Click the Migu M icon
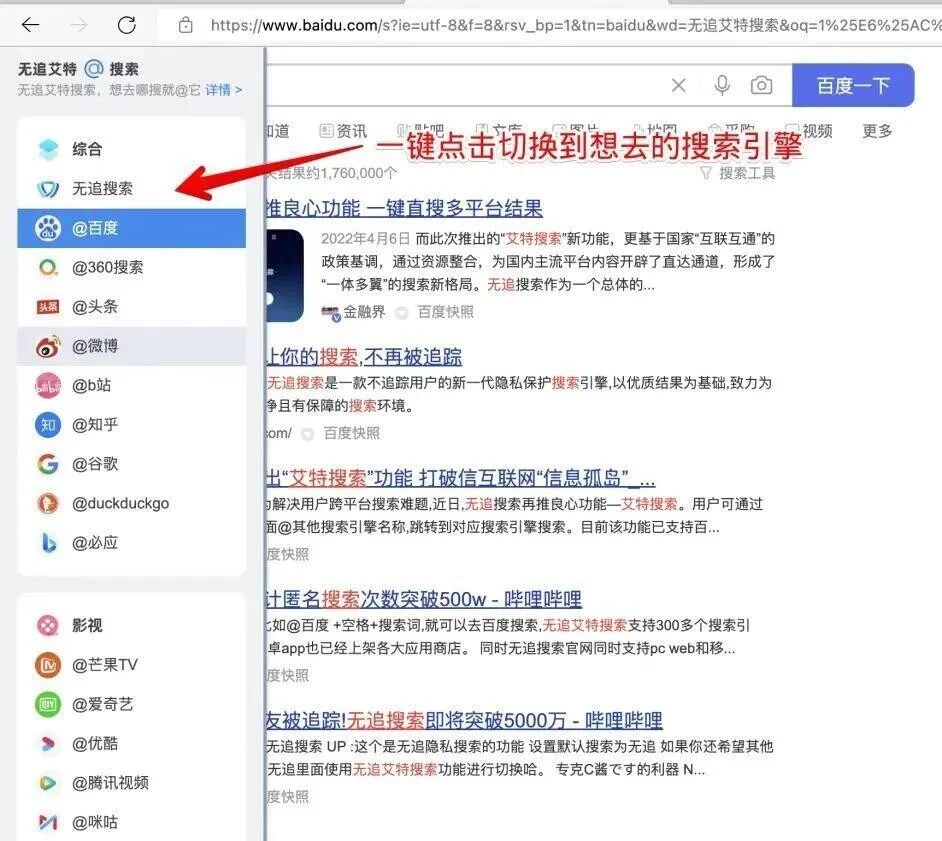942x841 pixels. (x=48, y=822)
